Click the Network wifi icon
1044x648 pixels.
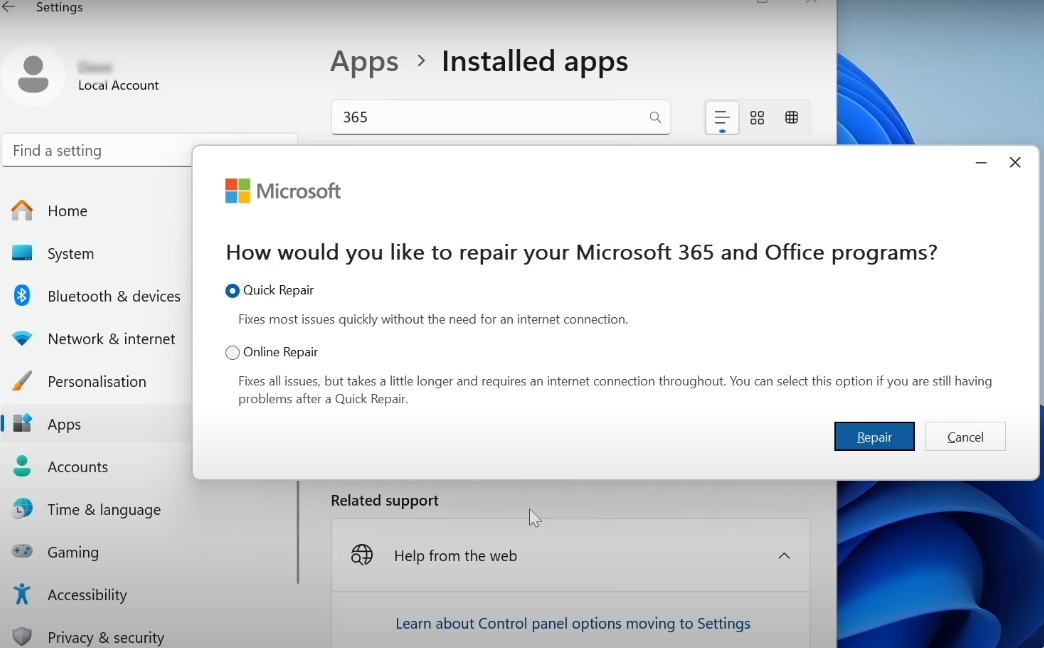click(x=22, y=338)
